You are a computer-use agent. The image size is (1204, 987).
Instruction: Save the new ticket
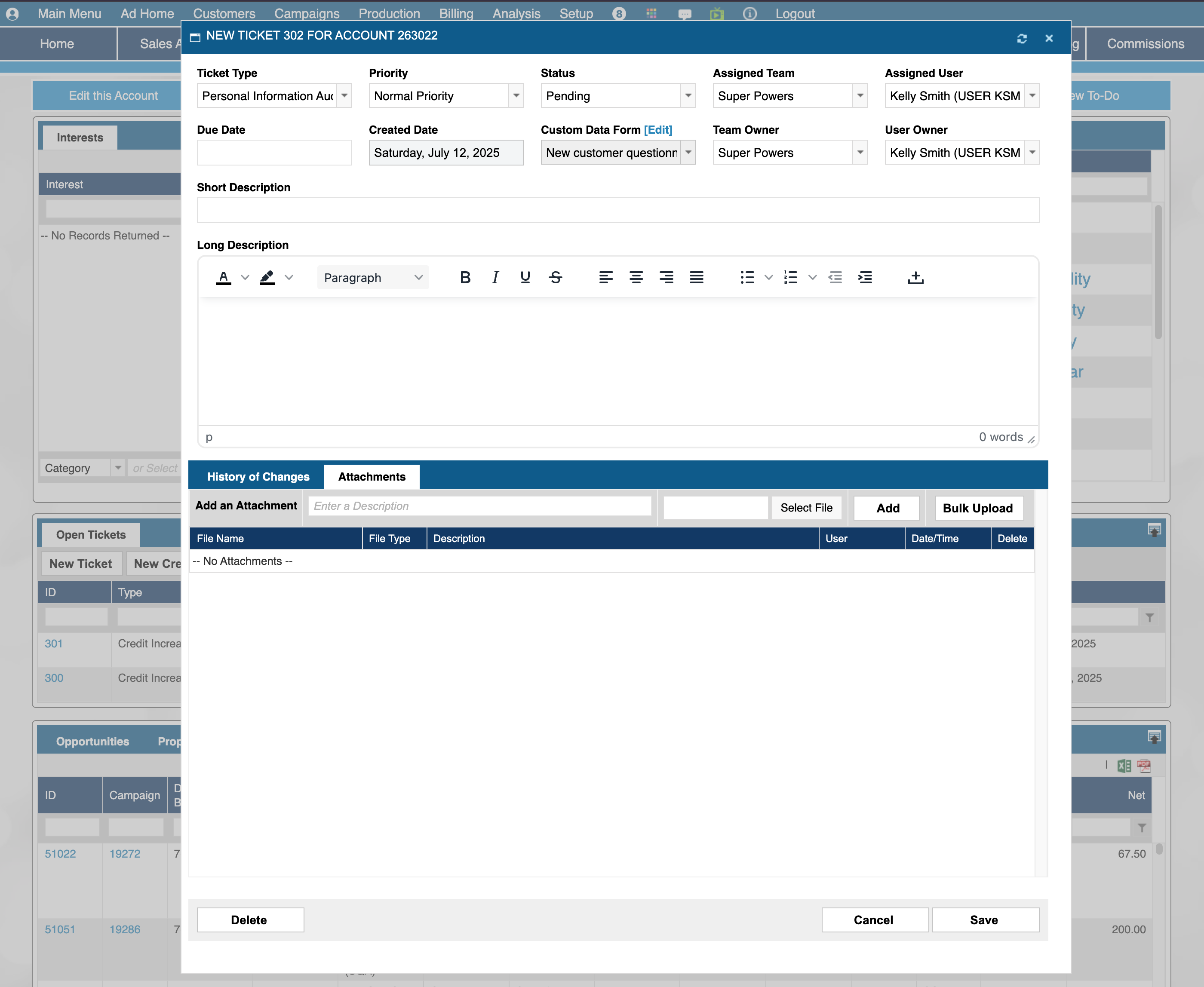[984, 920]
